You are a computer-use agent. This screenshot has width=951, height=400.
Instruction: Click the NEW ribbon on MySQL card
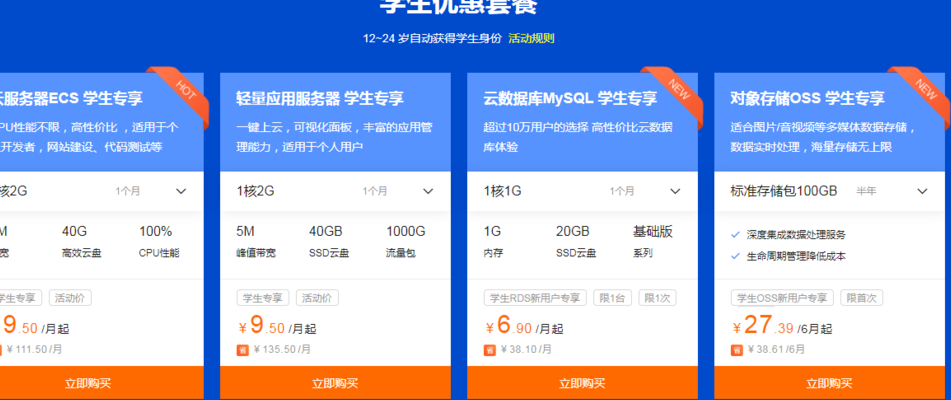(x=677, y=89)
